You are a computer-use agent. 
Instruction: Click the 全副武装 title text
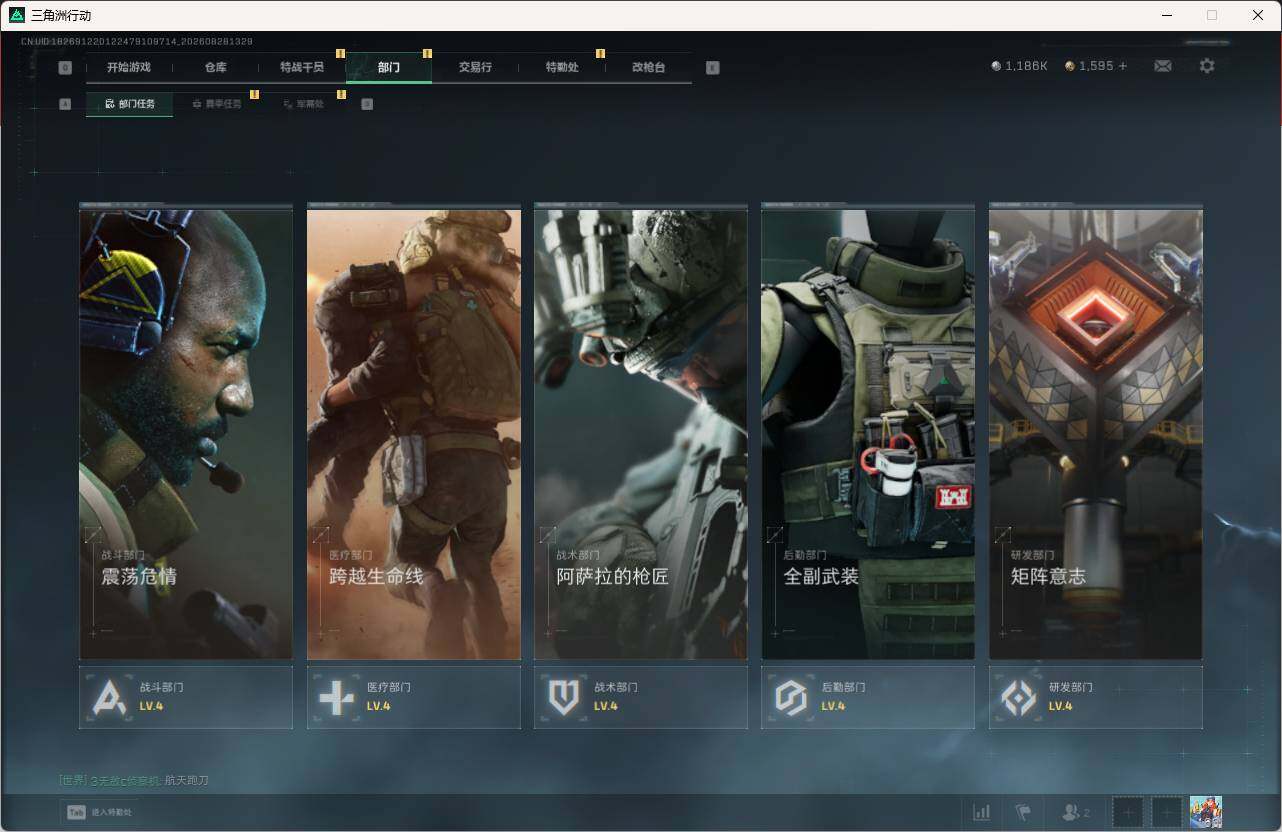(x=821, y=577)
